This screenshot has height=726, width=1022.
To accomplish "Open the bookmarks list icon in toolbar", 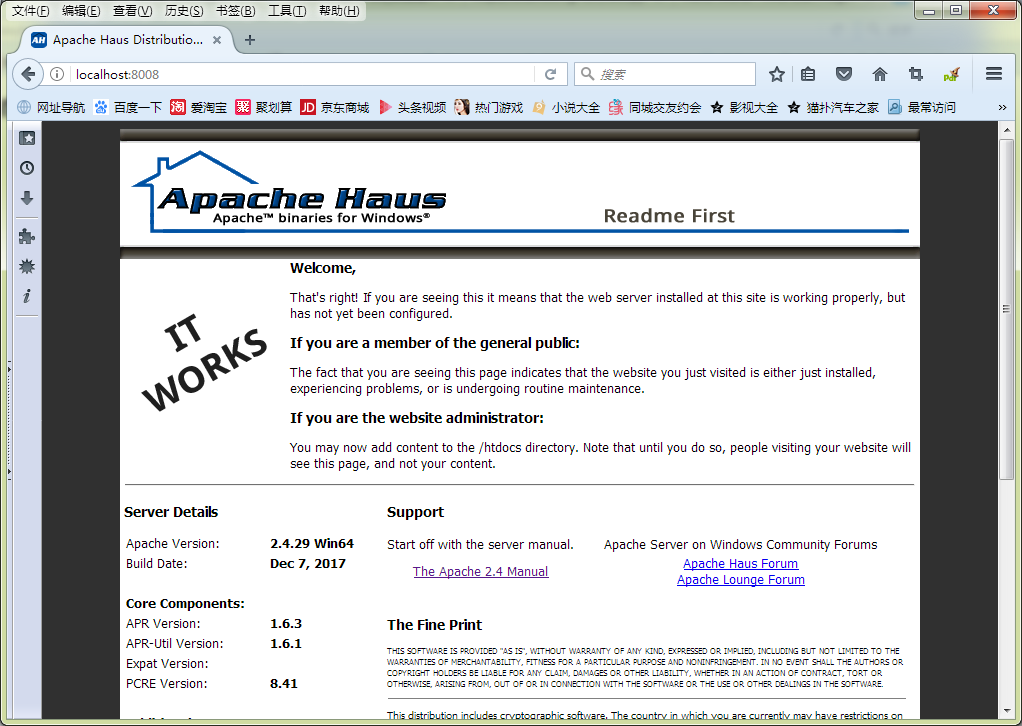I will click(x=808, y=74).
